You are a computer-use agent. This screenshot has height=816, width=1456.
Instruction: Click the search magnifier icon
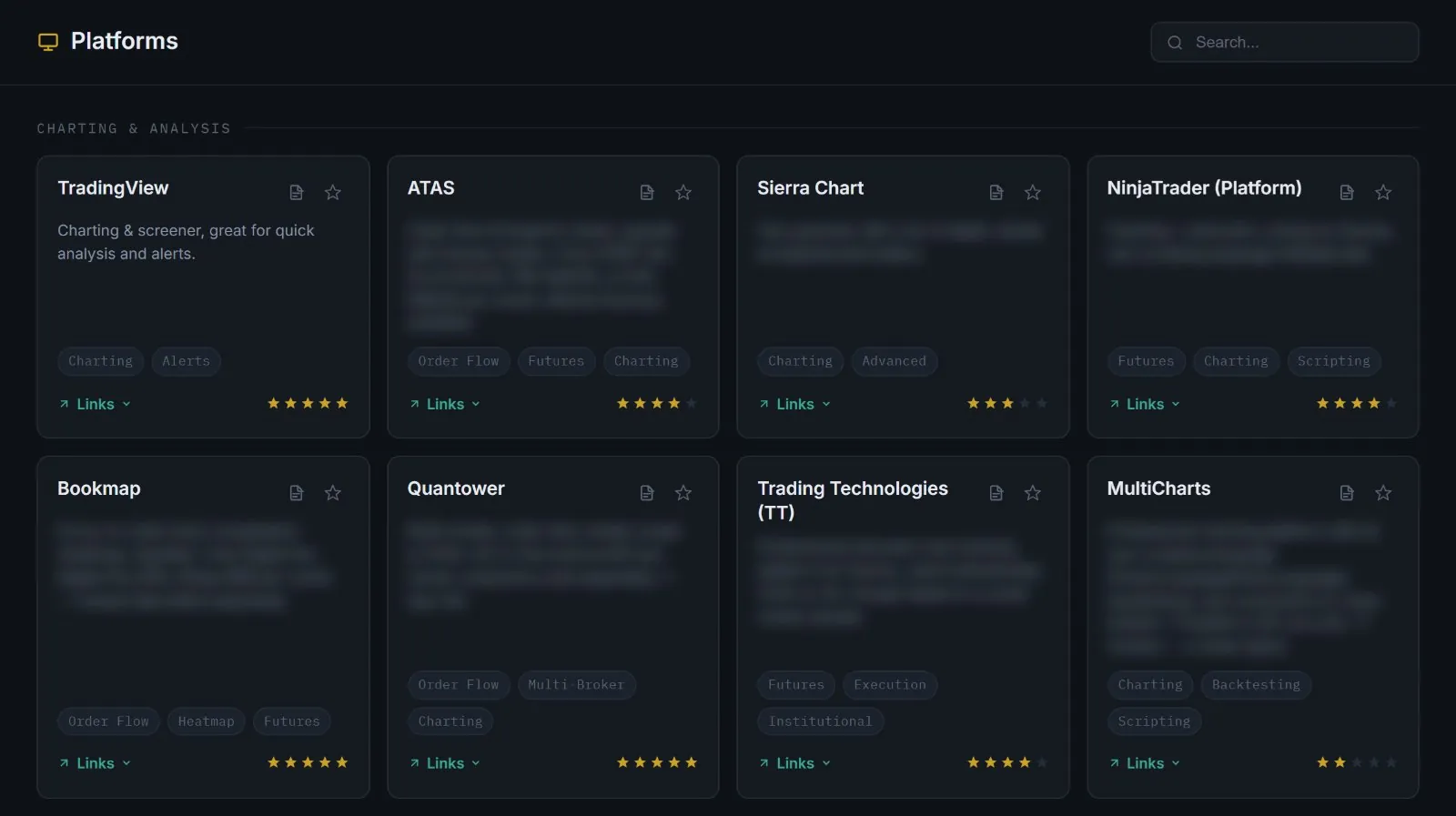(1175, 43)
